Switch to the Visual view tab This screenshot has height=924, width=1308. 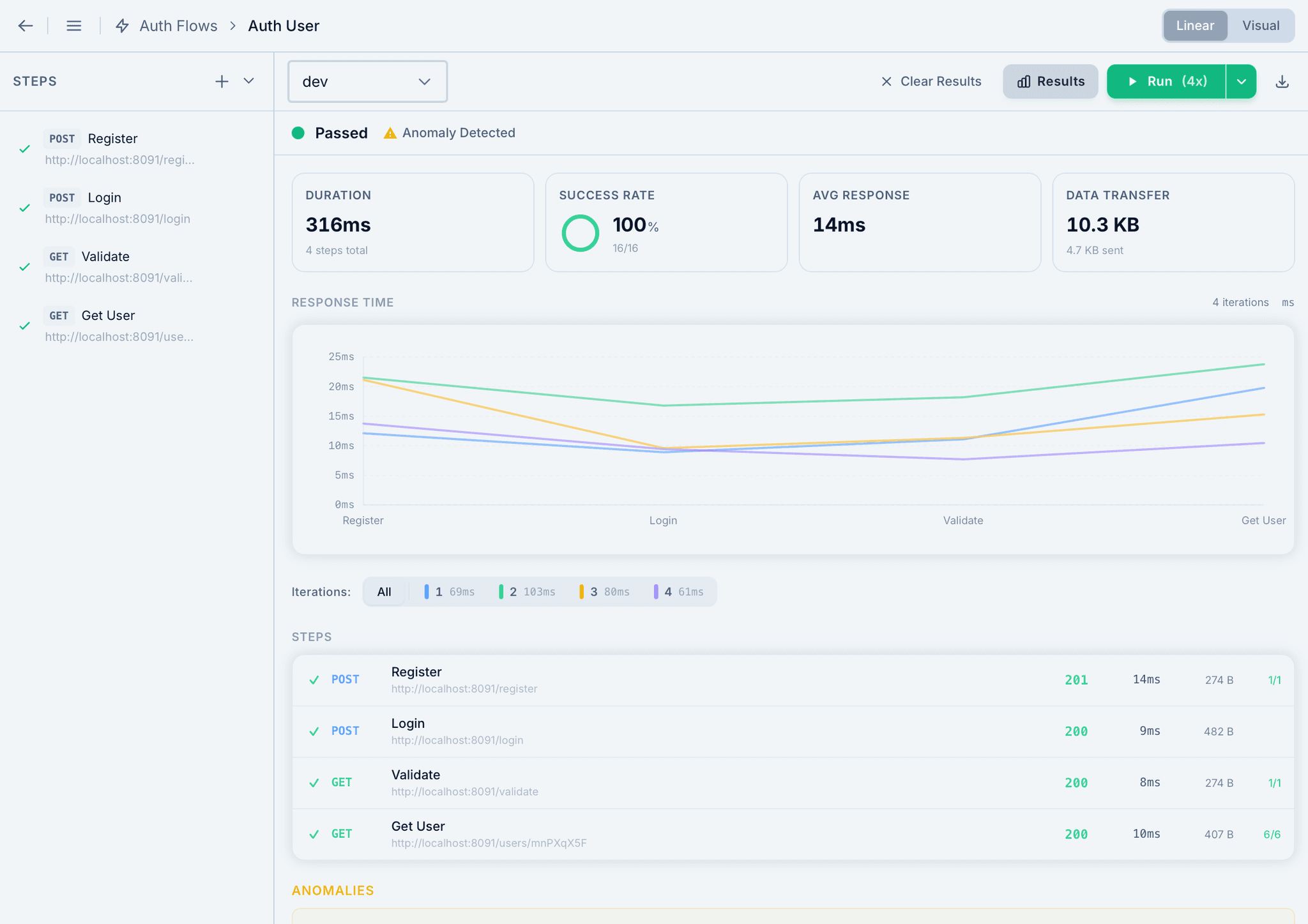click(x=1261, y=26)
